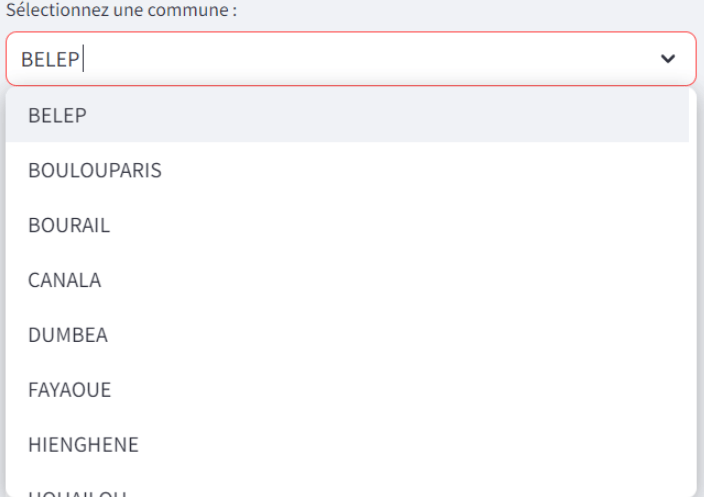704x497 pixels.
Task: Select the highlighted BELEP option
Action: point(58,115)
